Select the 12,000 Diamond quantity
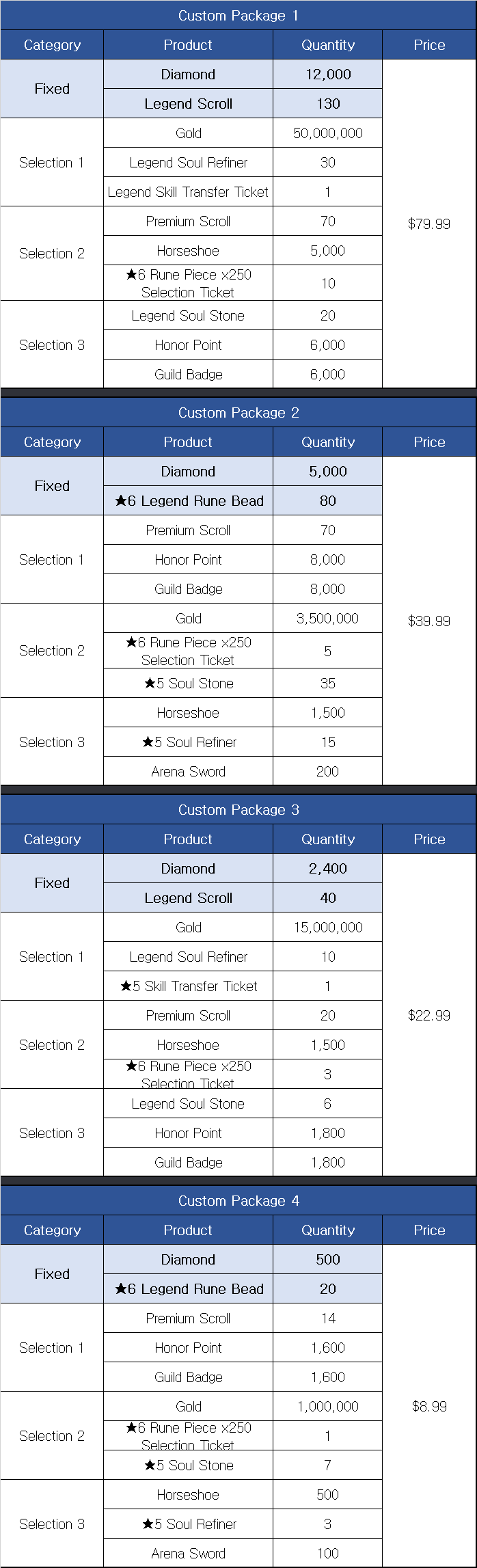Viewport: 477px width, 1568px height. click(x=328, y=75)
